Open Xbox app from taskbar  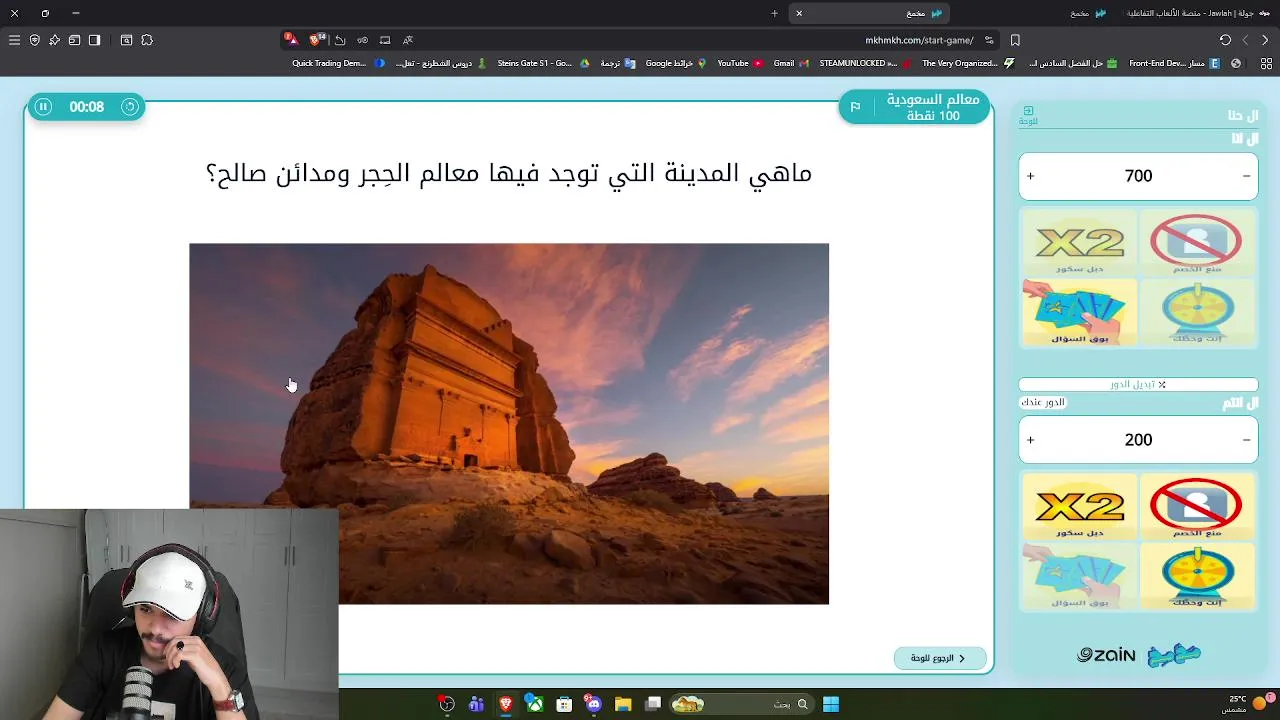pyautogui.click(x=535, y=704)
